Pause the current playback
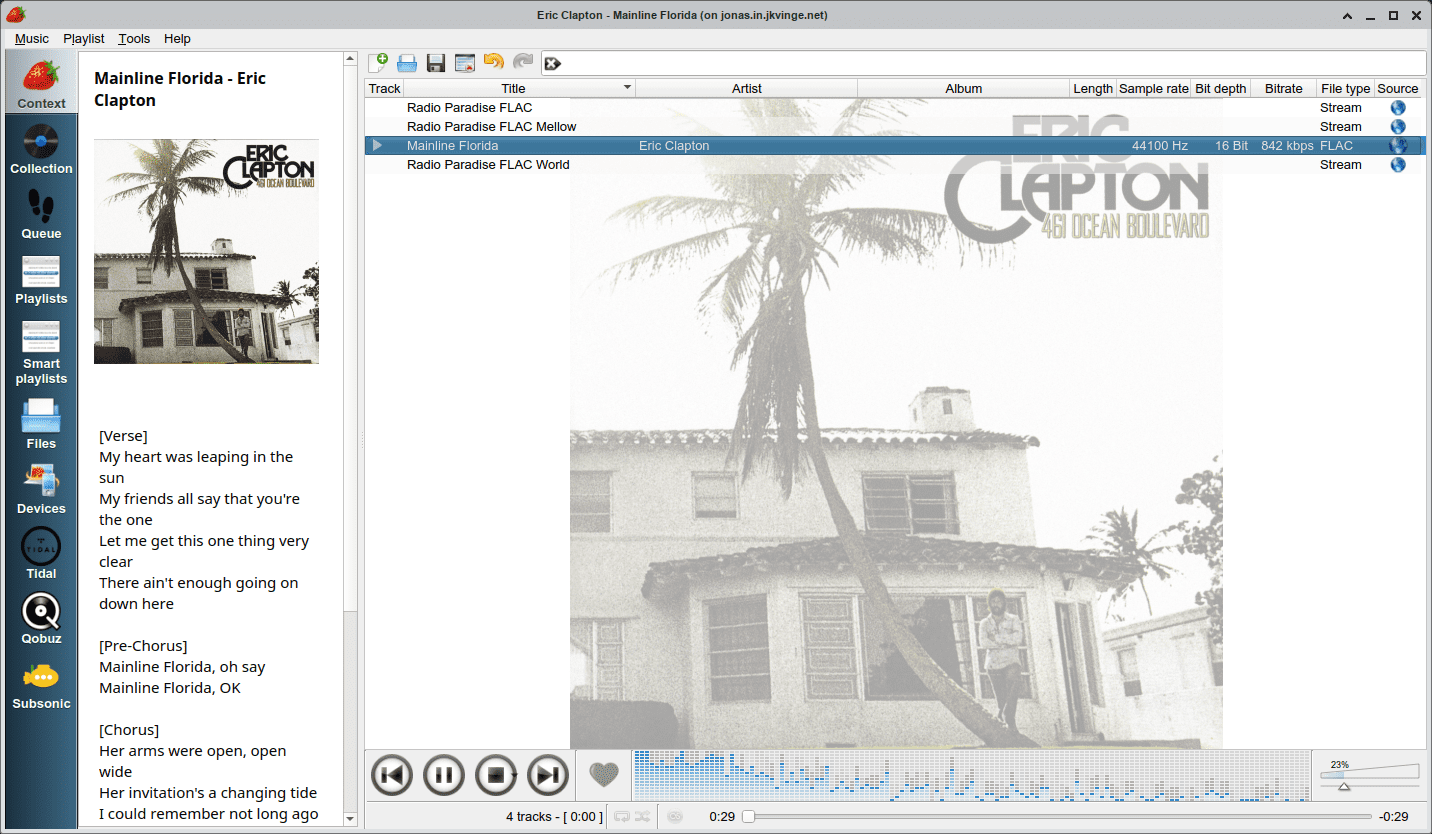The image size is (1432, 834). 444,775
